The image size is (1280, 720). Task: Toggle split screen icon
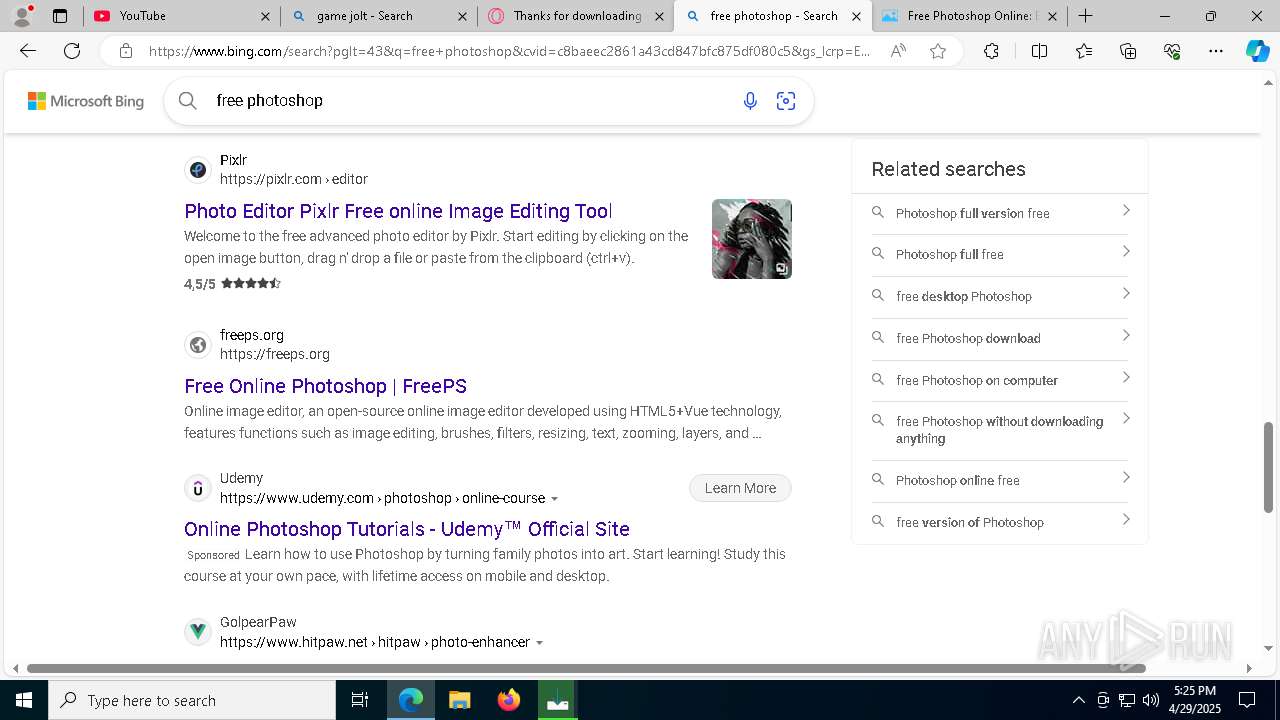(x=1039, y=51)
